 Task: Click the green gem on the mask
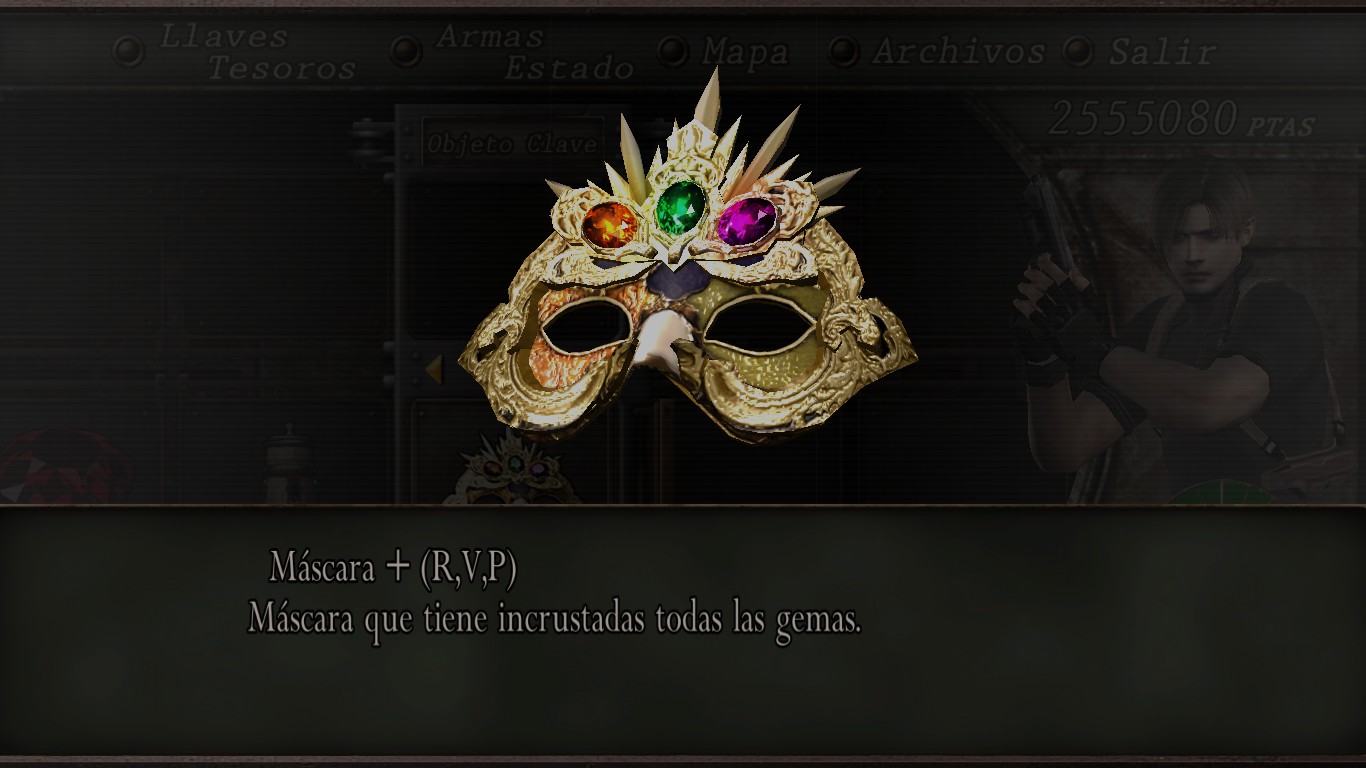(x=680, y=206)
